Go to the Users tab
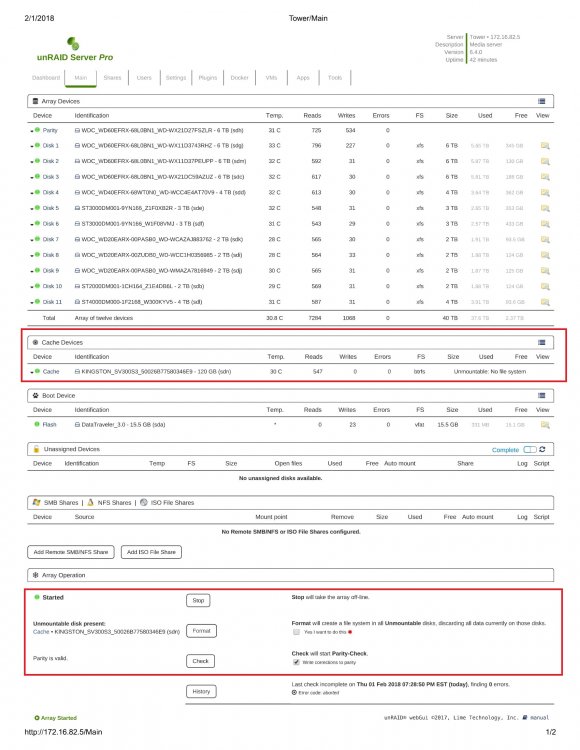 [x=144, y=77]
